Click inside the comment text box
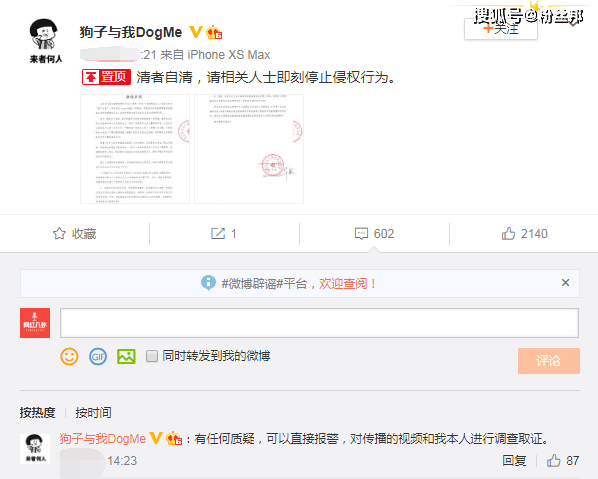This screenshot has width=598, height=479. [x=319, y=323]
